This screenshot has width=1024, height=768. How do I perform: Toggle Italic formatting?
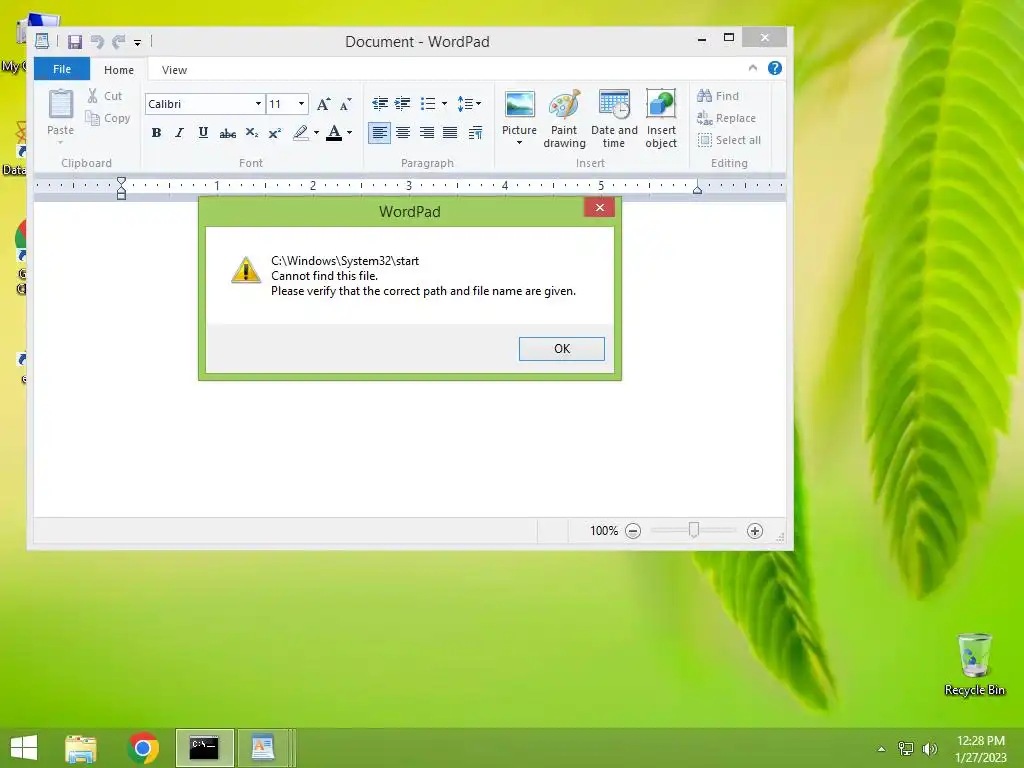click(x=179, y=133)
